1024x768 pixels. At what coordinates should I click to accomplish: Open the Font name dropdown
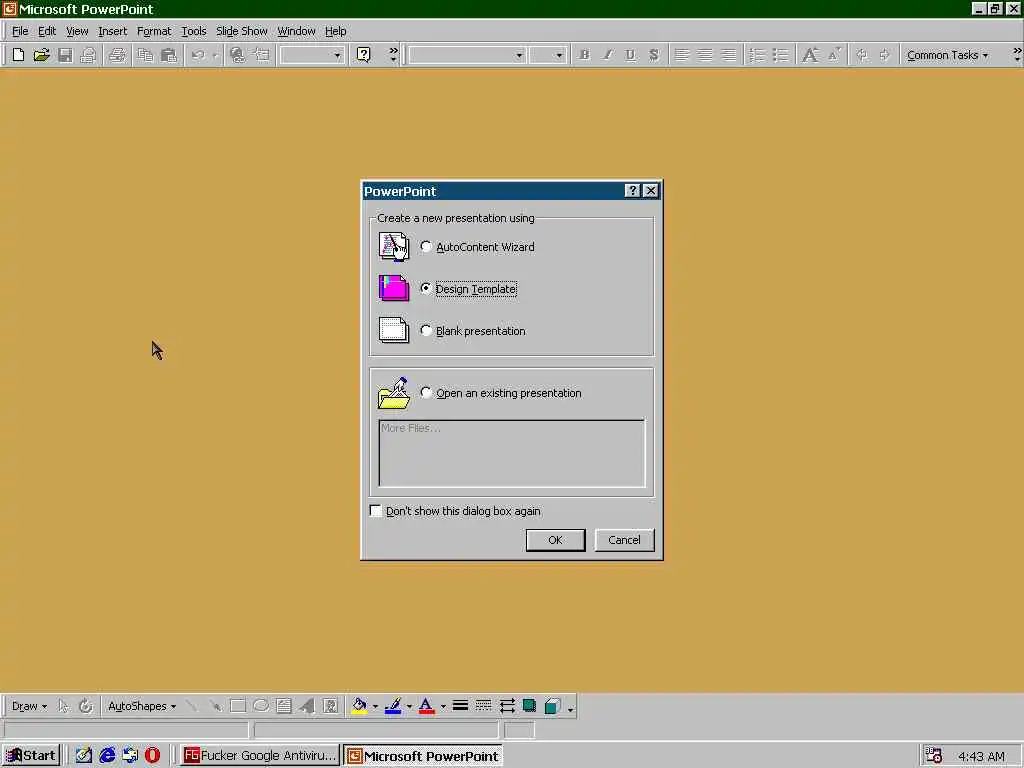tap(519, 56)
